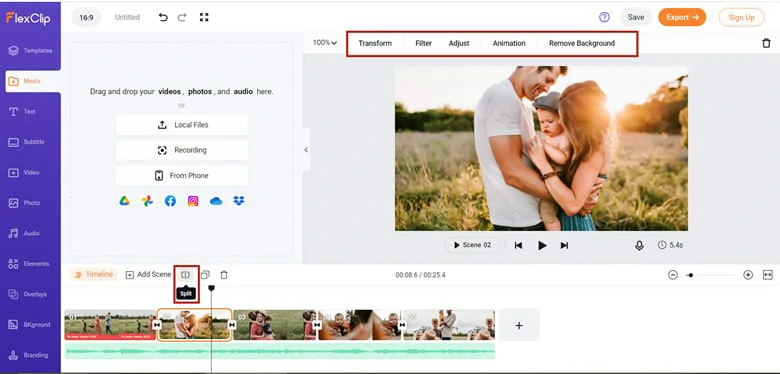Import from Facebook icon
This screenshot has height=374, width=780.
coord(170,201)
